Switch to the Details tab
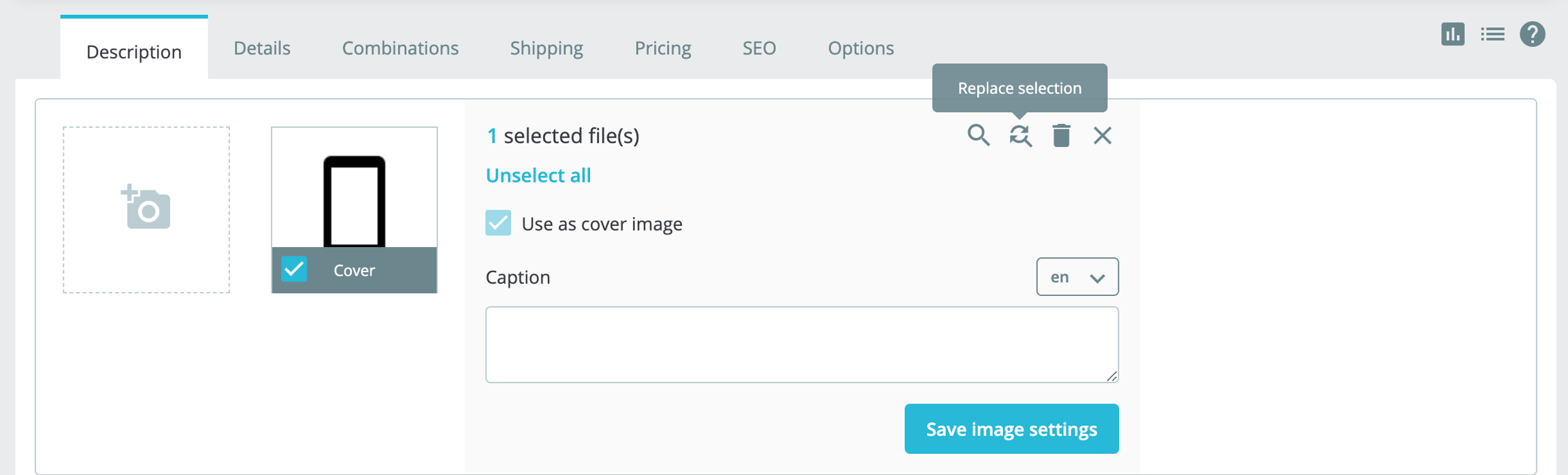This screenshot has height=475, width=1568. tap(262, 48)
